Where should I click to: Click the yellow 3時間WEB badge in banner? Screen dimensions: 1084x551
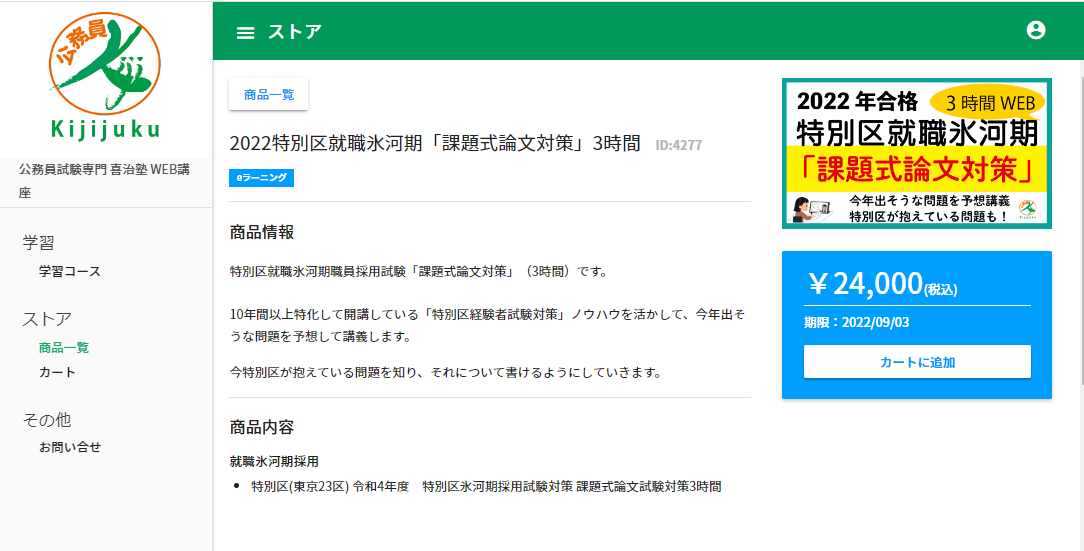pyautogui.click(x=987, y=101)
